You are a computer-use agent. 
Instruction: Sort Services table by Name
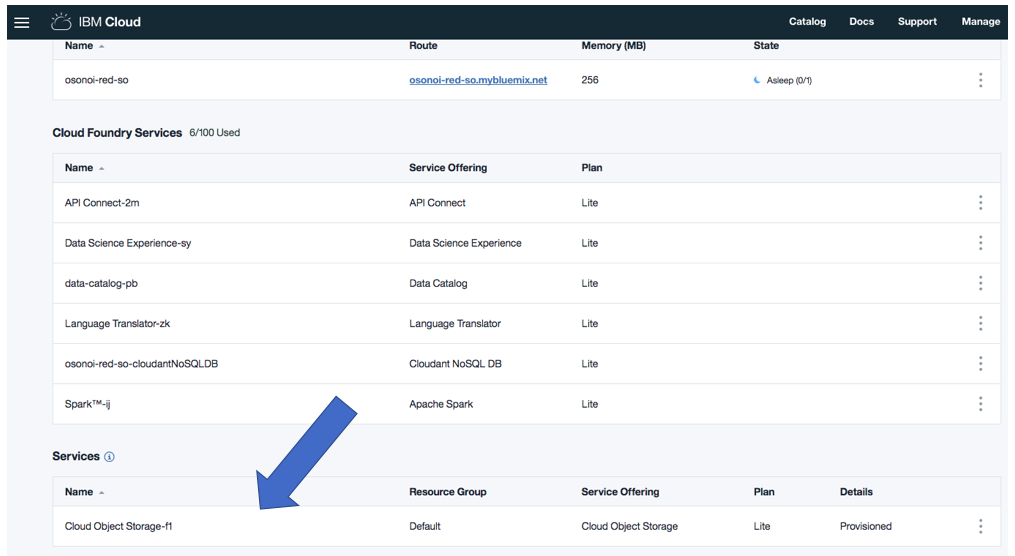pyautogui.click(x=84, y=492)
